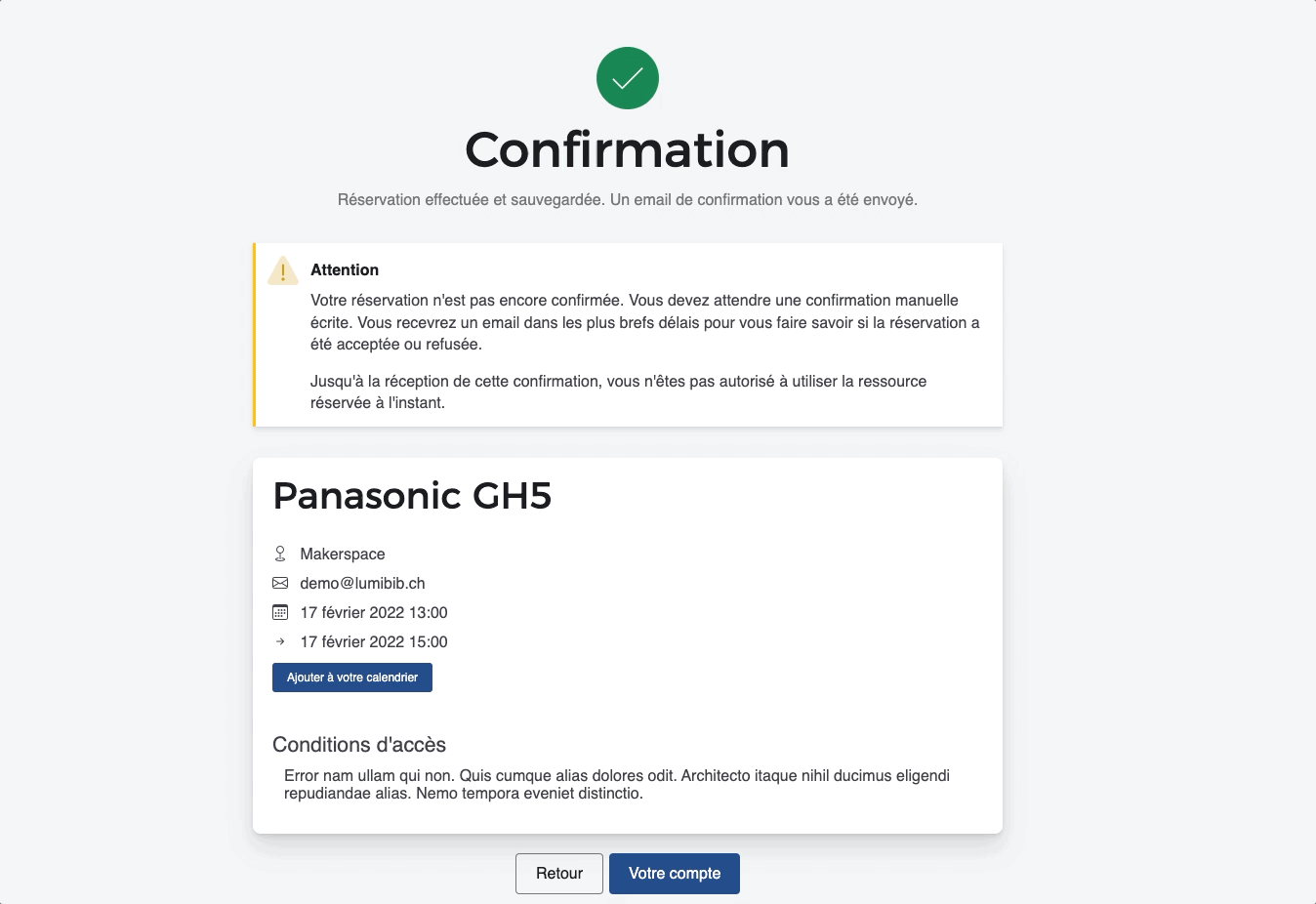Click the yellow warning triangle icon
This screenshot has height=904, width=1316.
(x=283, y=271)
